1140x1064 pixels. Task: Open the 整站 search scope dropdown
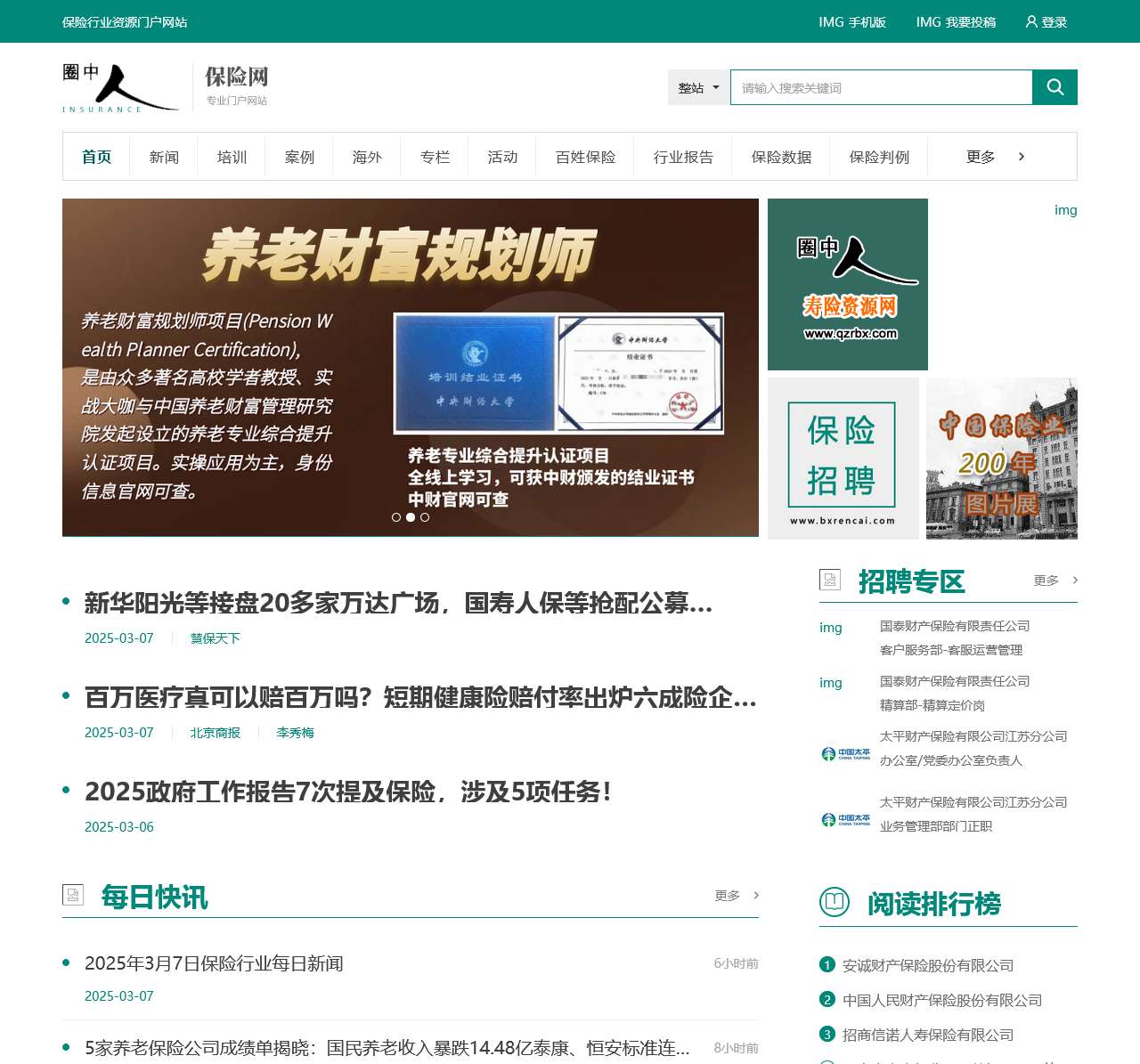tap(697, 87)
